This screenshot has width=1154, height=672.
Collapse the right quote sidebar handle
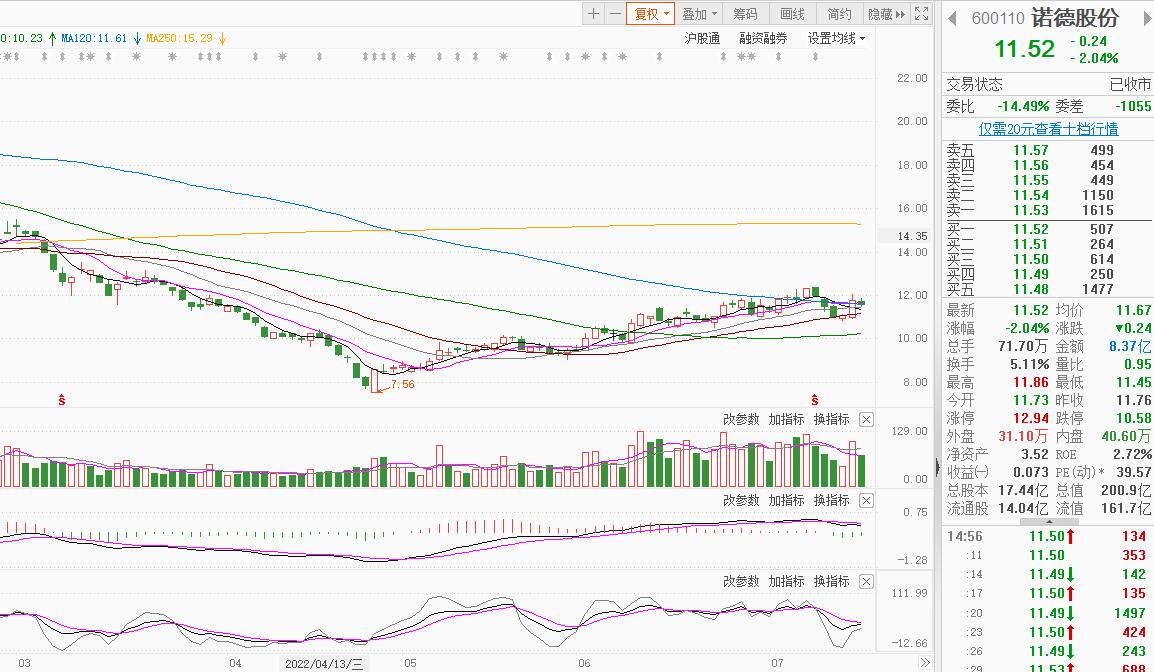[x=937, y=466]
